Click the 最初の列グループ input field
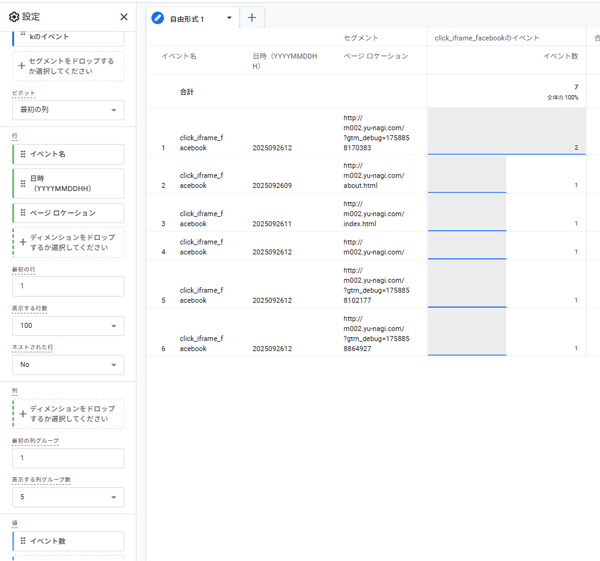Viewport: 600px width, 561px height. 68,458
